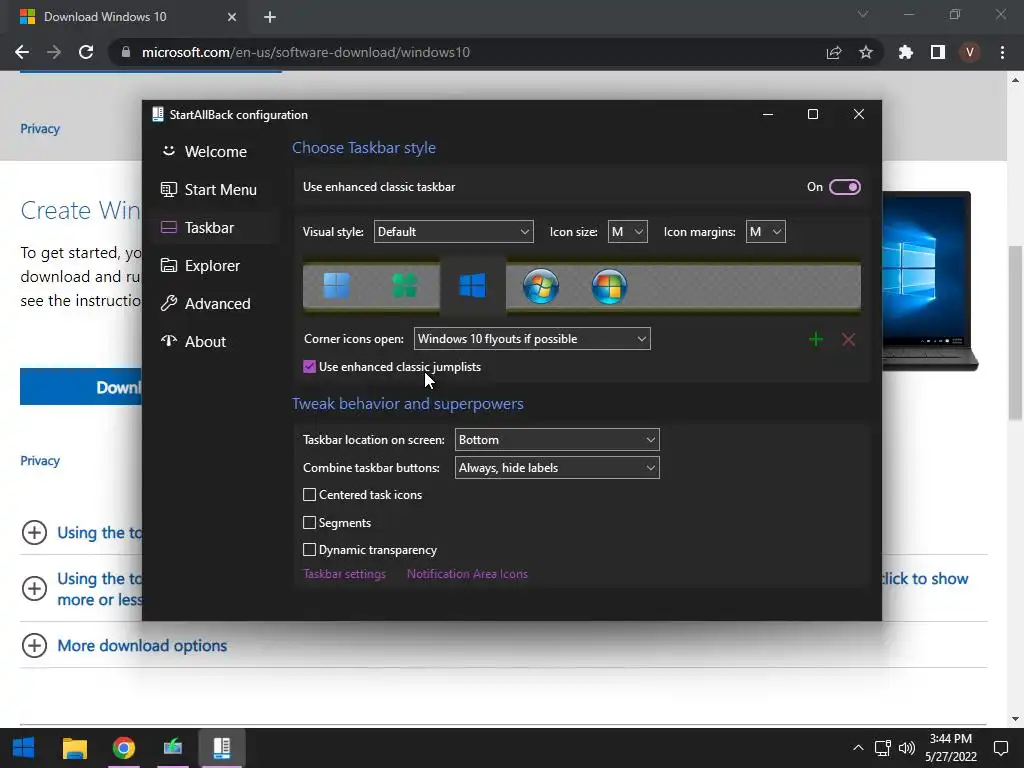The width and height of the screenshot is (1024, 768).
Task: Click Chrome's back navigation arrow
Action: [22, 52]
